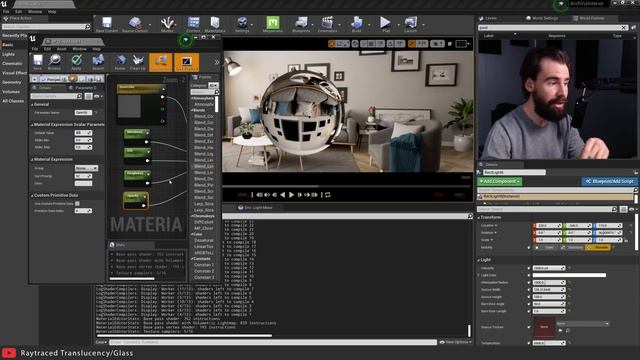
Task: Toggle the Light Color row checkbox
Action: (x=529, y=275)
